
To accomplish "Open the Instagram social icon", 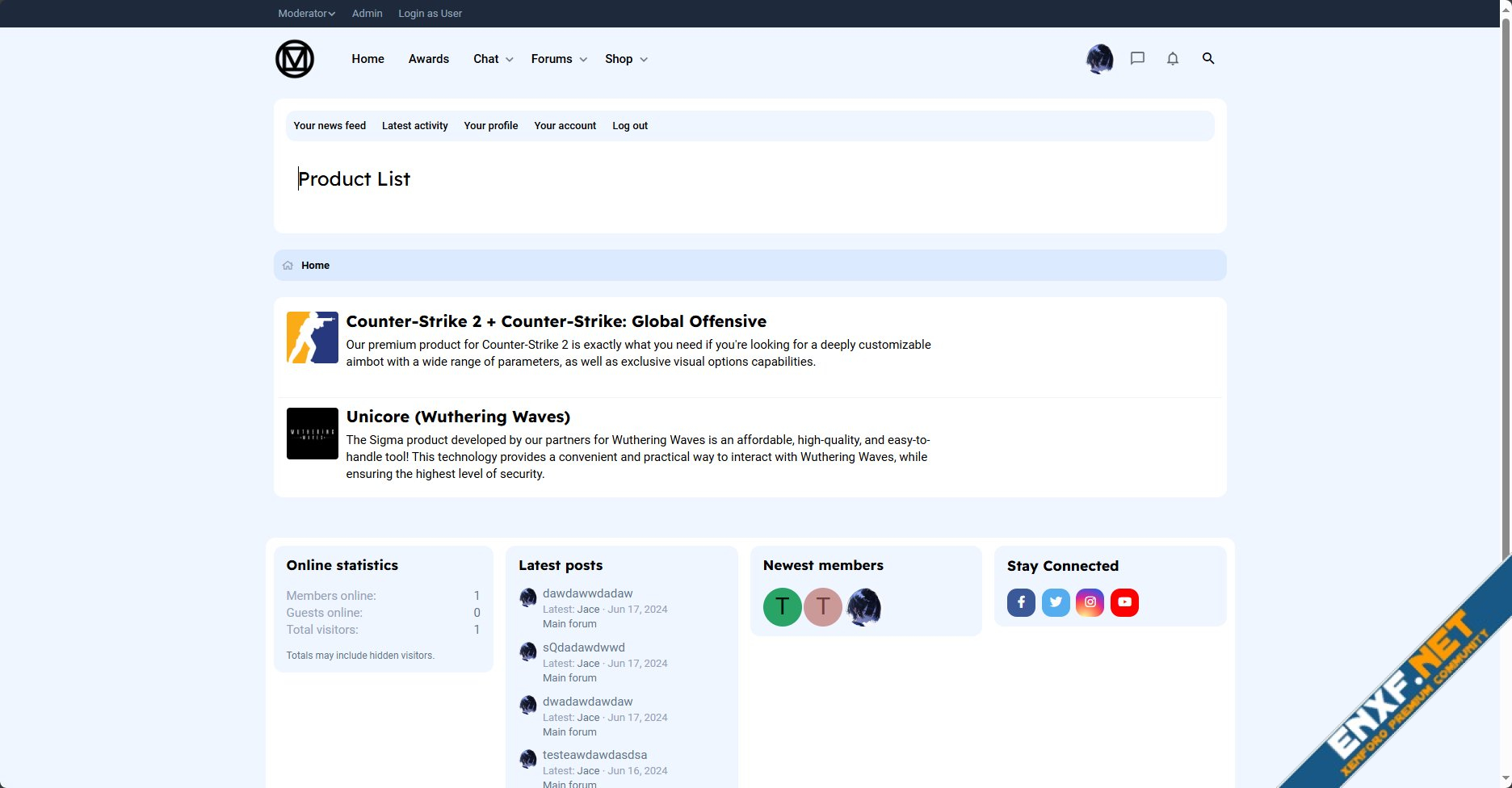I will 1090,602.
